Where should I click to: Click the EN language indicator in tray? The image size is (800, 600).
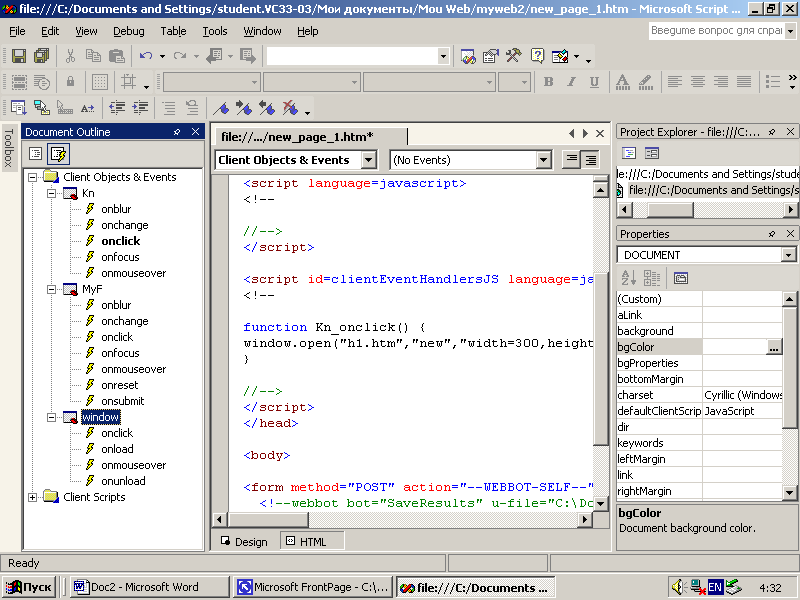(x=715, y=587)
